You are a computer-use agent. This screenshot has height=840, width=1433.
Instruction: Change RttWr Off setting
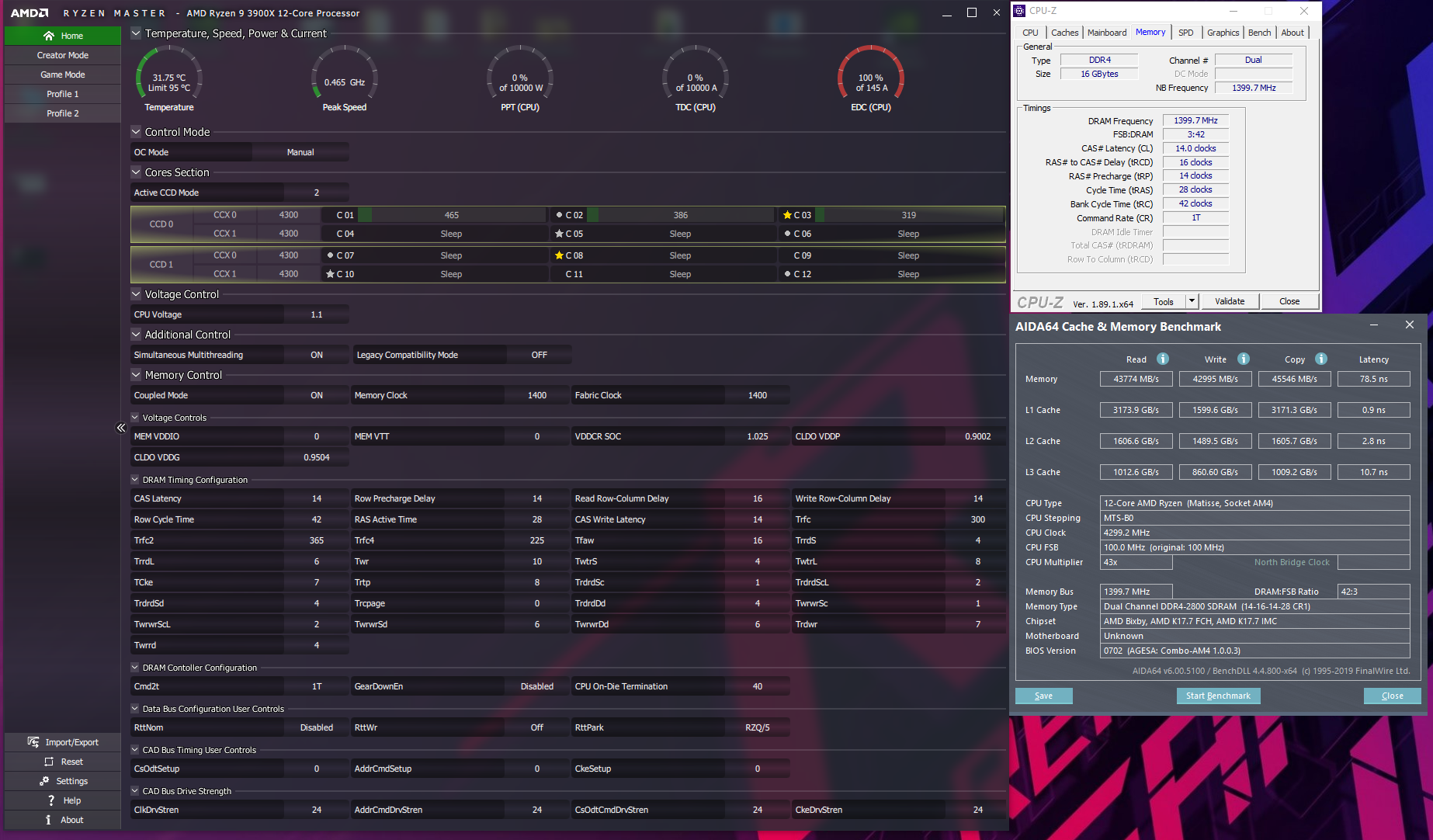(x=537, y=727)
